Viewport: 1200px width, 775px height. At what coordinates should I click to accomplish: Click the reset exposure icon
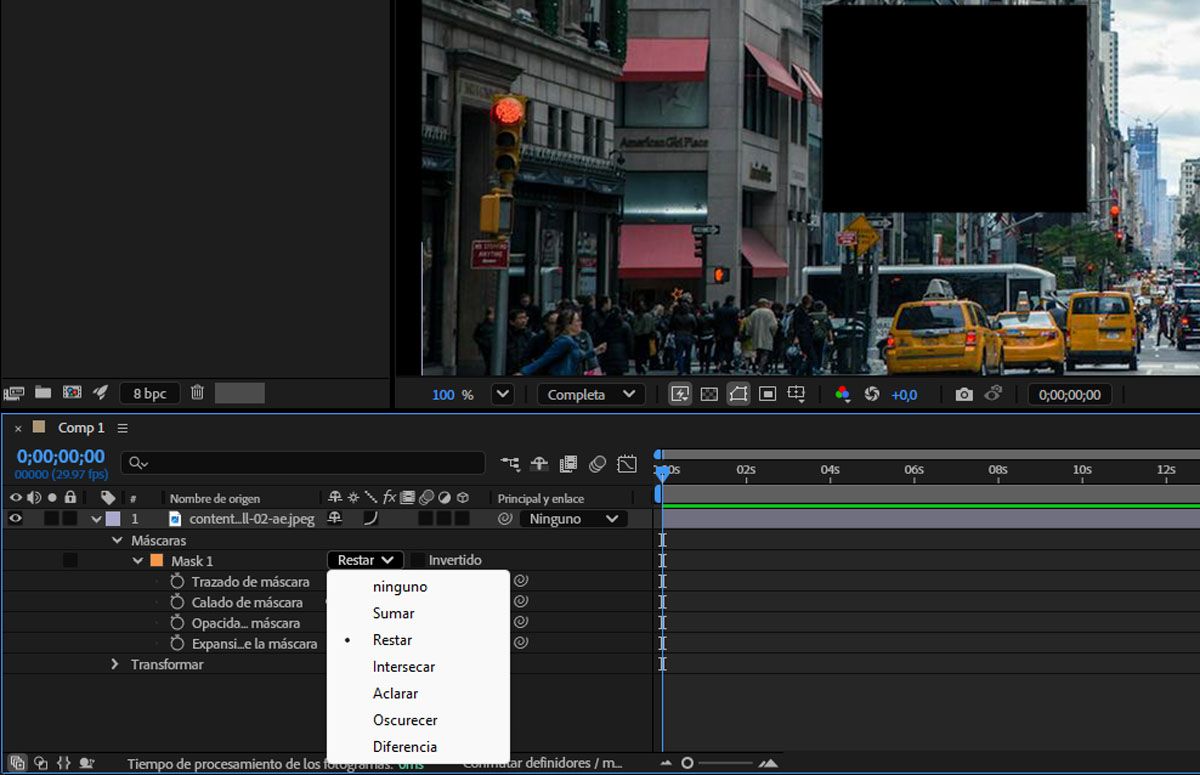pyautogui.click(x=872, y=395)
